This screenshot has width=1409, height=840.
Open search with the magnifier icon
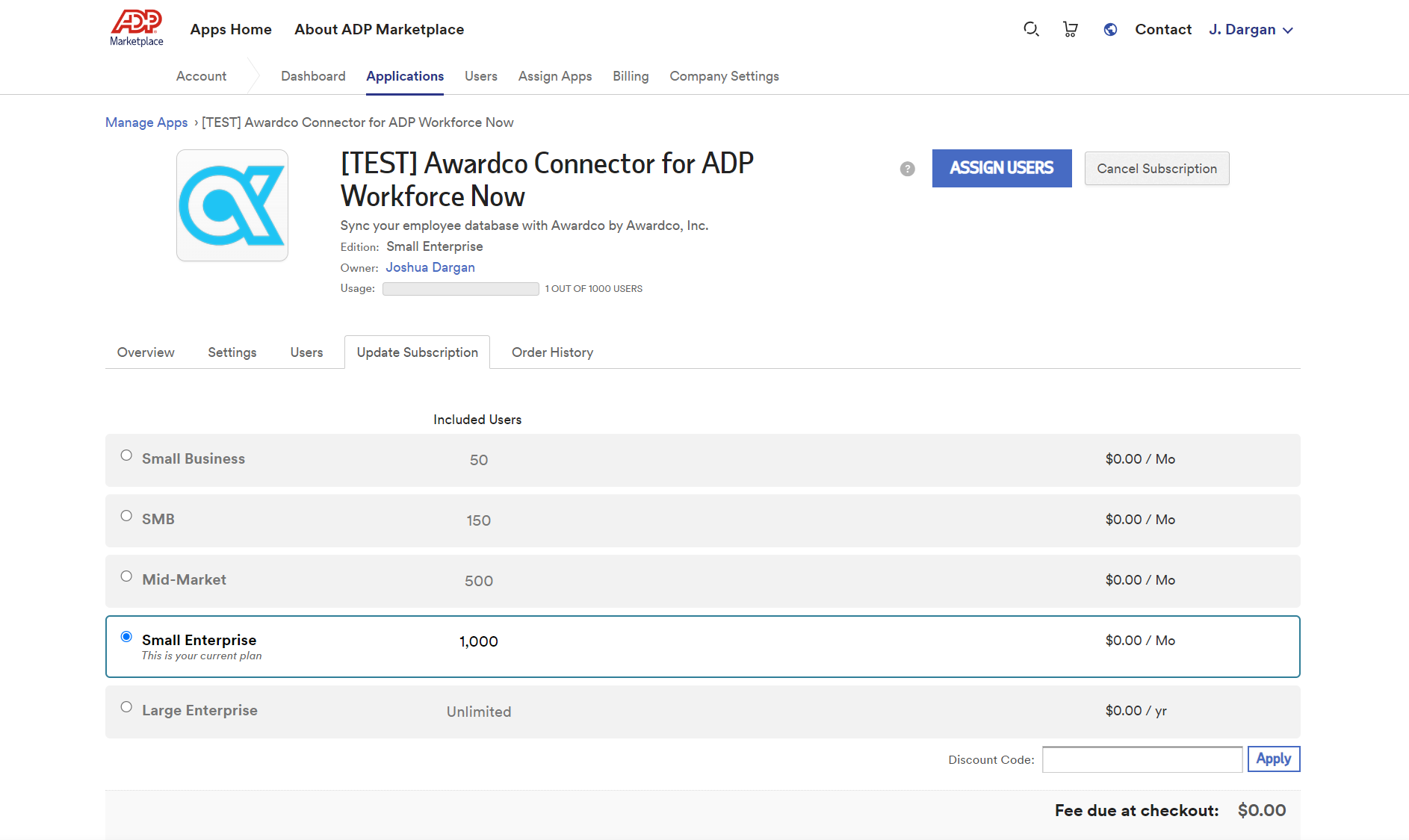pyautogui.click(x=1032, y=29)
